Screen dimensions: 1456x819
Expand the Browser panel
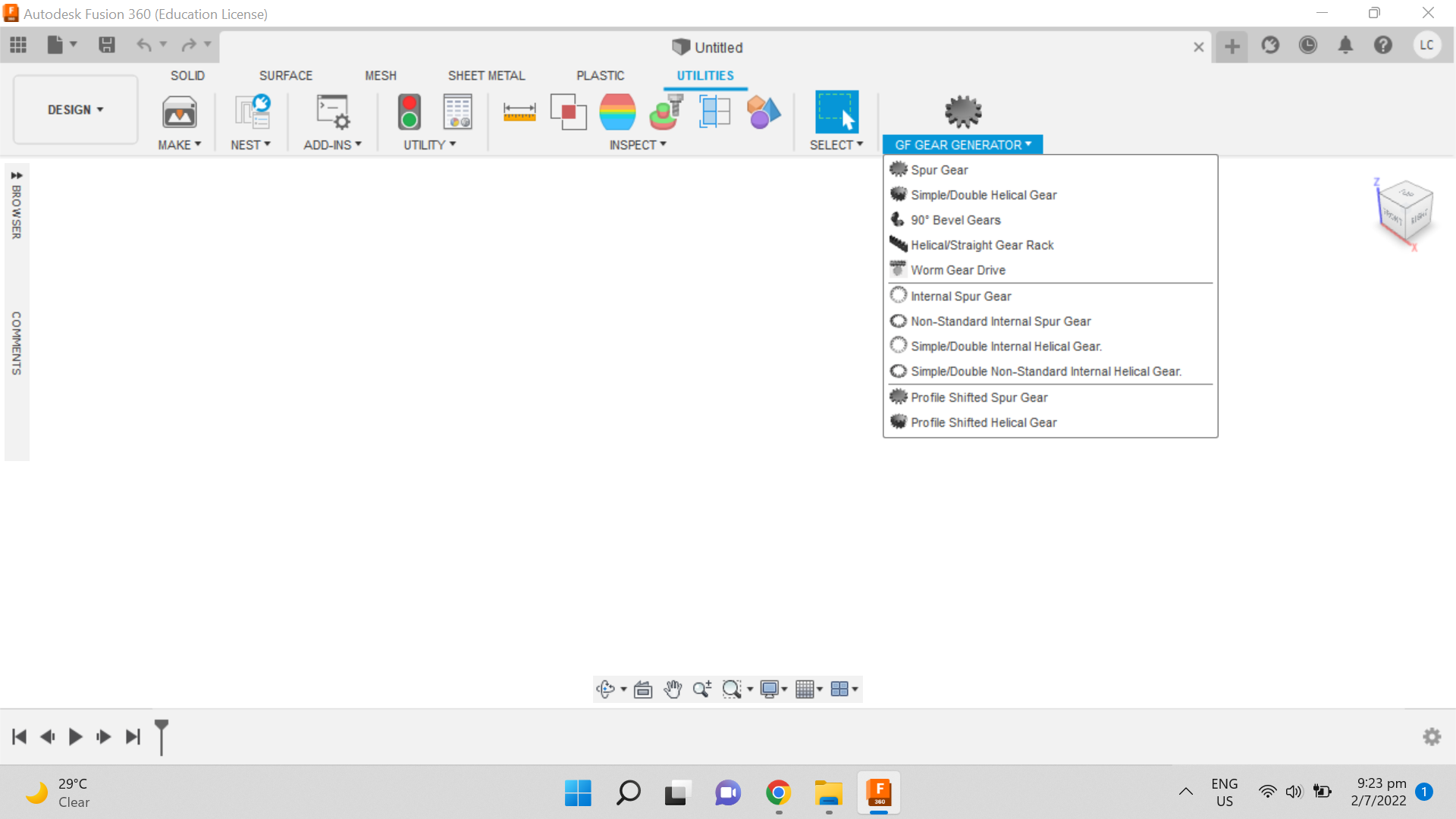(x=16, y=175)
